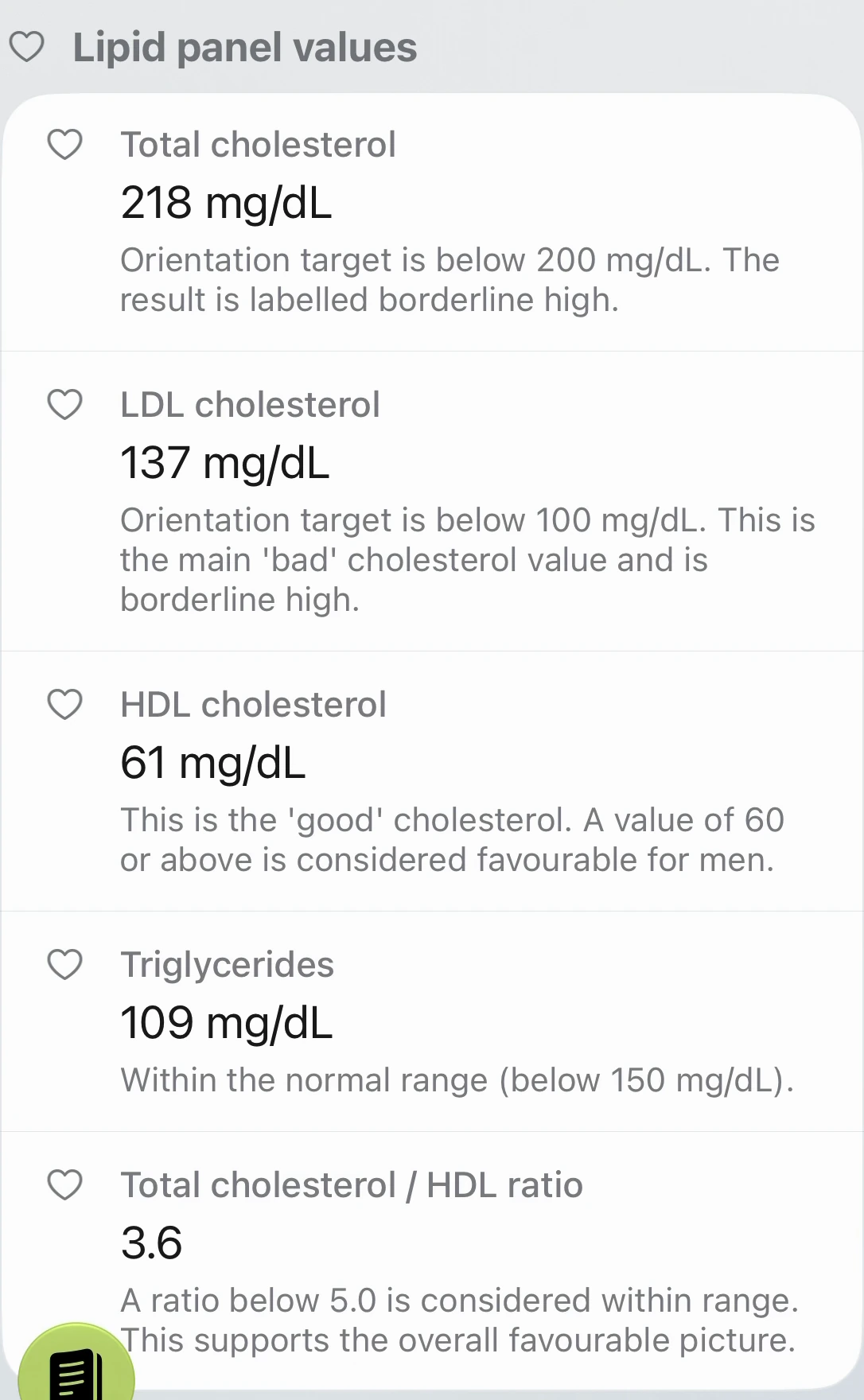
Task: Tap the borderline high total cholesterol note
Action: click(450, 279)
